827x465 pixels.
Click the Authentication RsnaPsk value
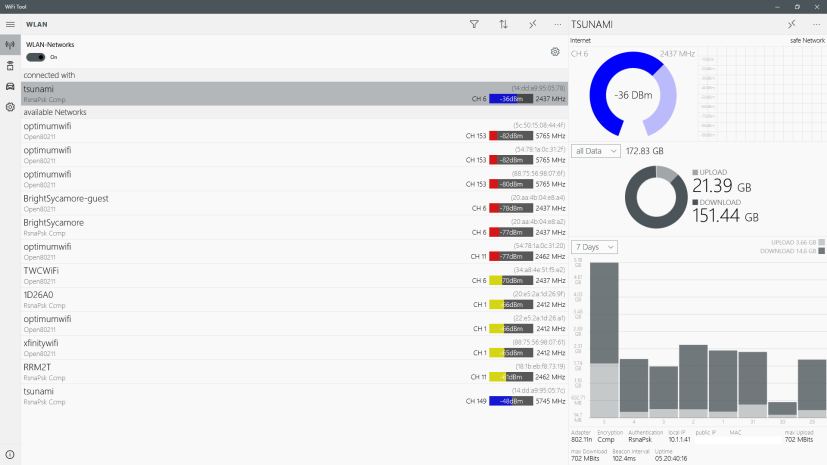point(640,440)
